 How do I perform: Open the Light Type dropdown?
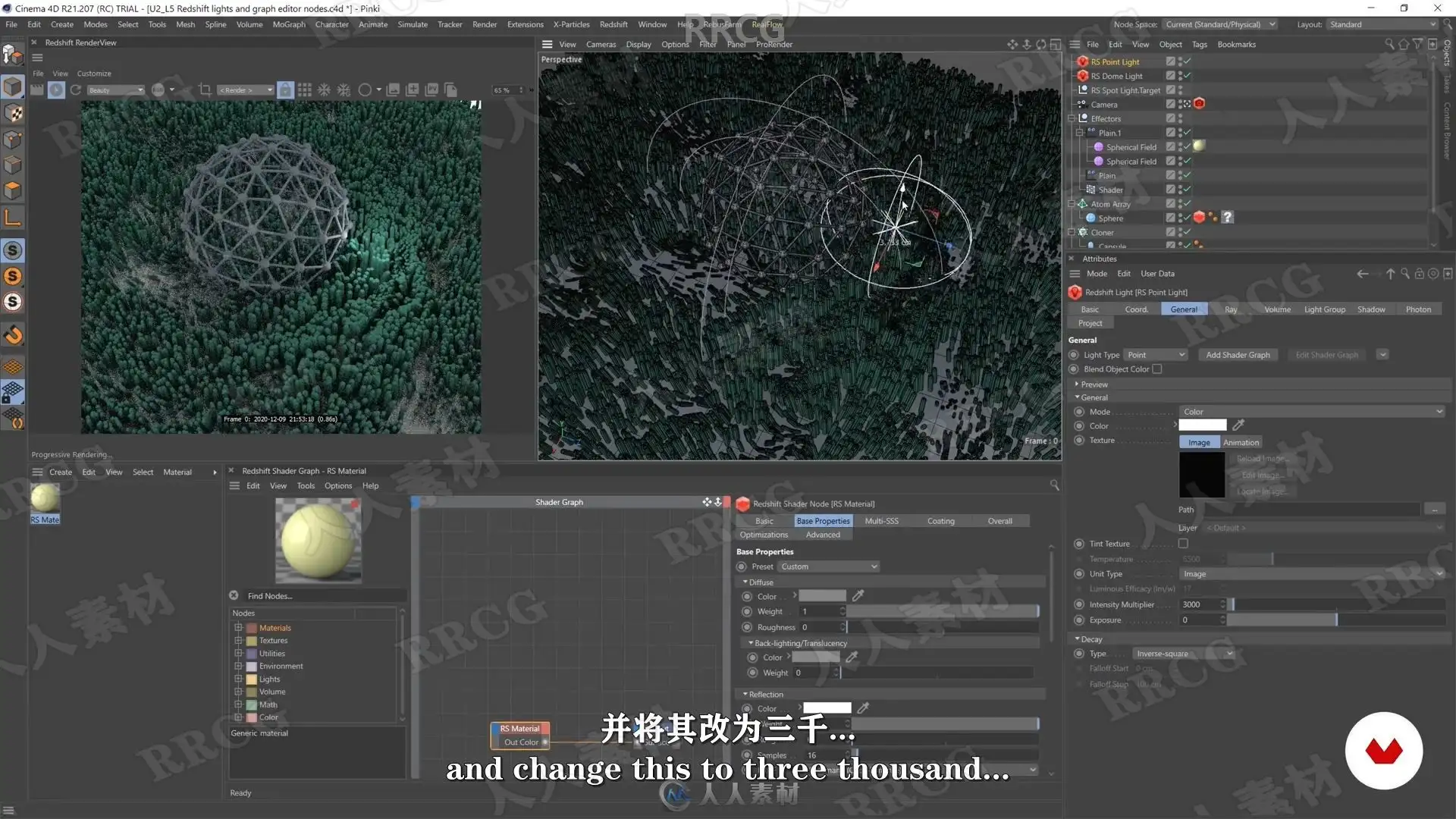tap(1155, 355)
